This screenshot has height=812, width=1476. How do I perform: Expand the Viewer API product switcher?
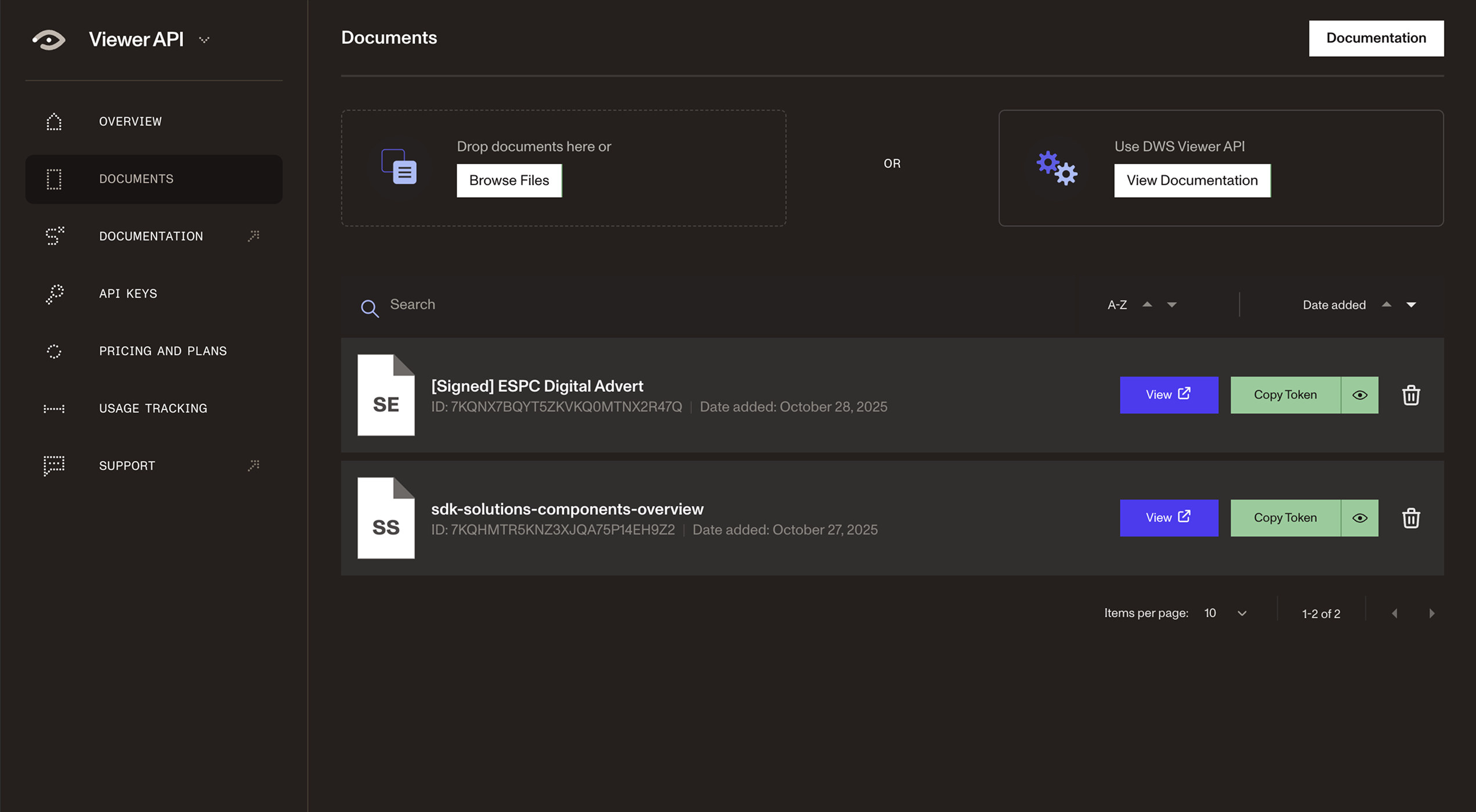pos(204,39)
